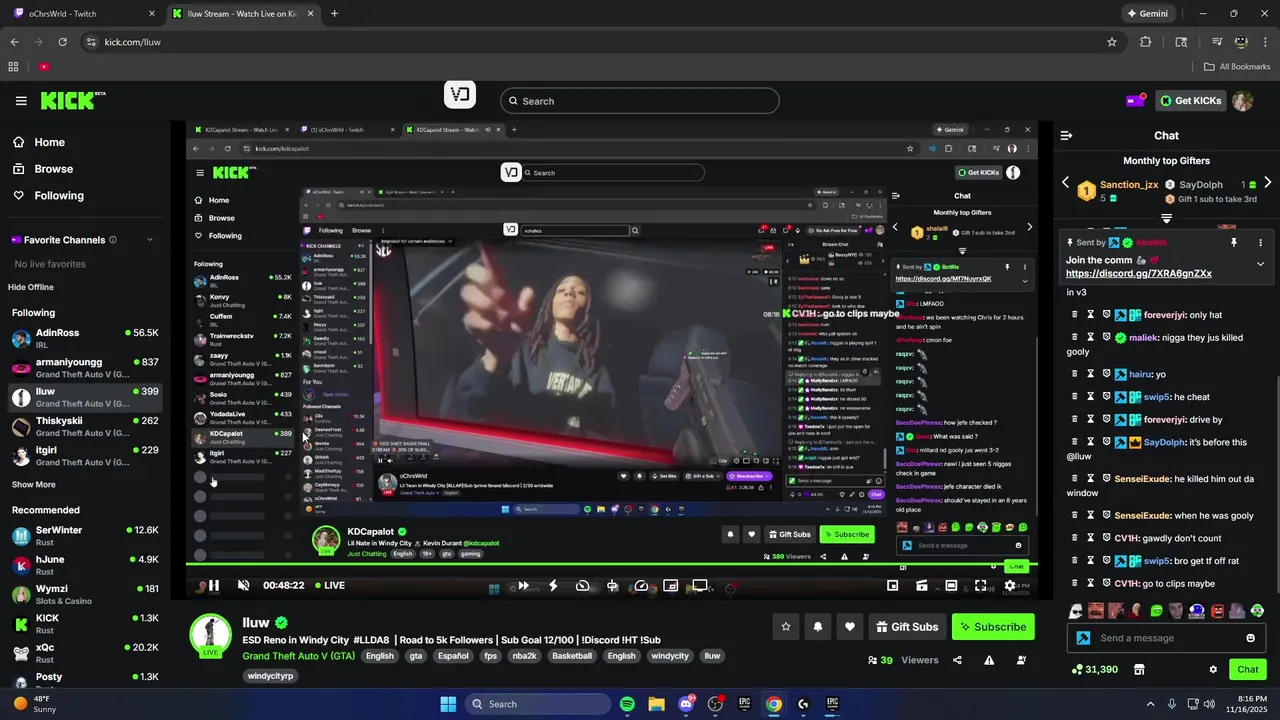This screenshot has width=1280, height=720.
Task: Report the stream with the warning triangle icon
Action: click(x=989, y=660)
